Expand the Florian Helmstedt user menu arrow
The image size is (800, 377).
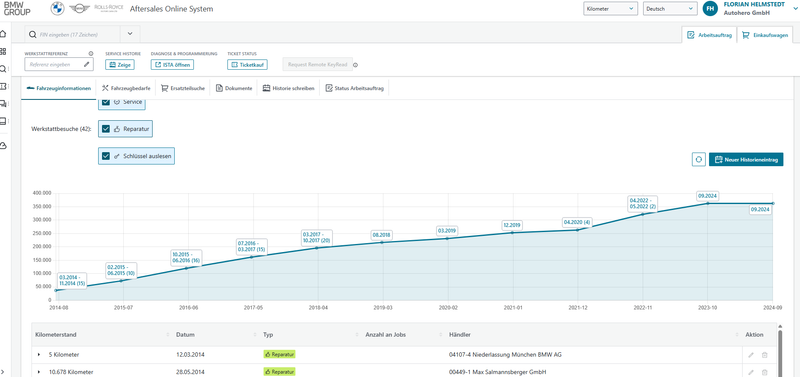(794, 9)
